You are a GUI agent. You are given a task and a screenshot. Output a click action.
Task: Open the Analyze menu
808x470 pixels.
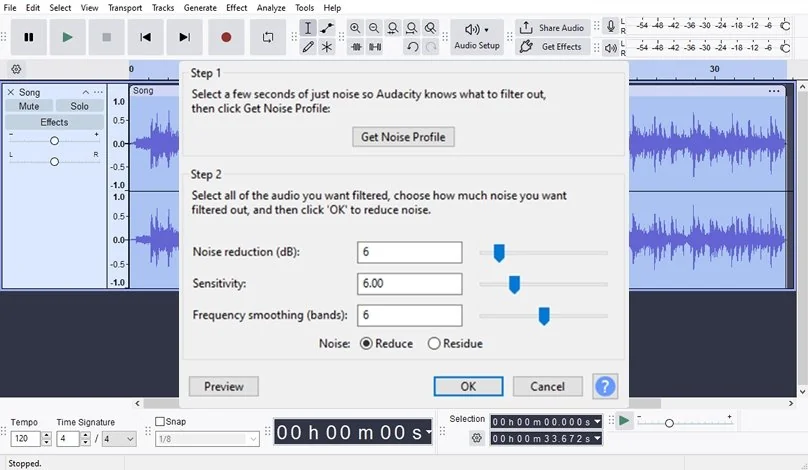point(271,8)
